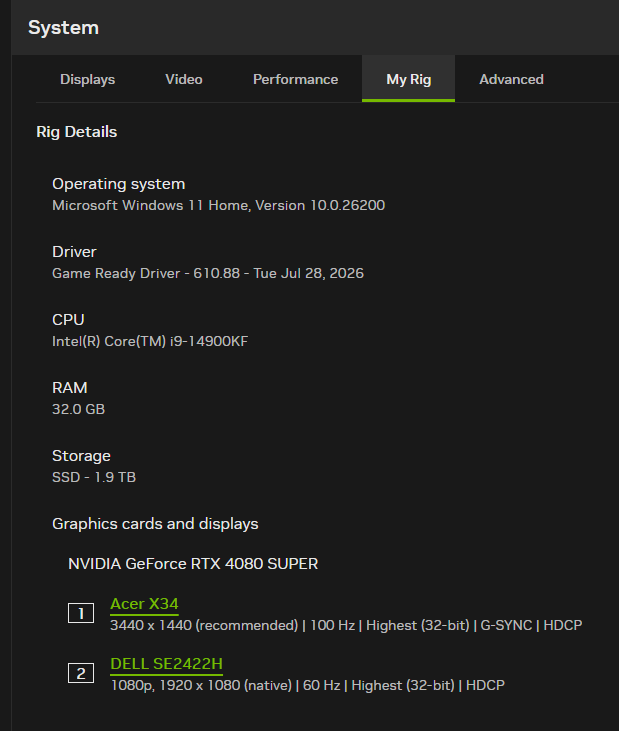Click the Operating system label
619x731 pixels.
tap(118, 184)
